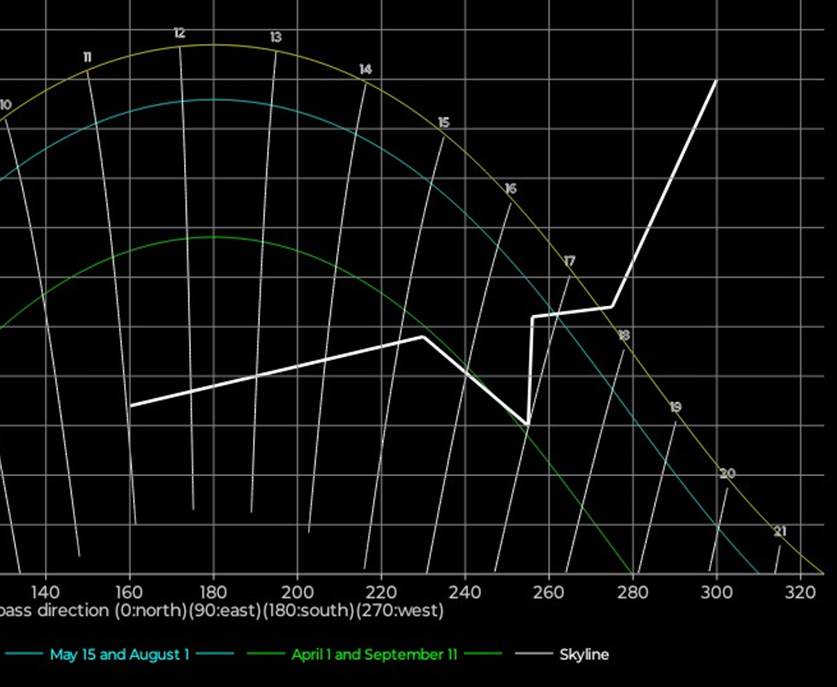837x687 pixels.
Task: Select the hour 15 marker label
Action: pos(444,122)
